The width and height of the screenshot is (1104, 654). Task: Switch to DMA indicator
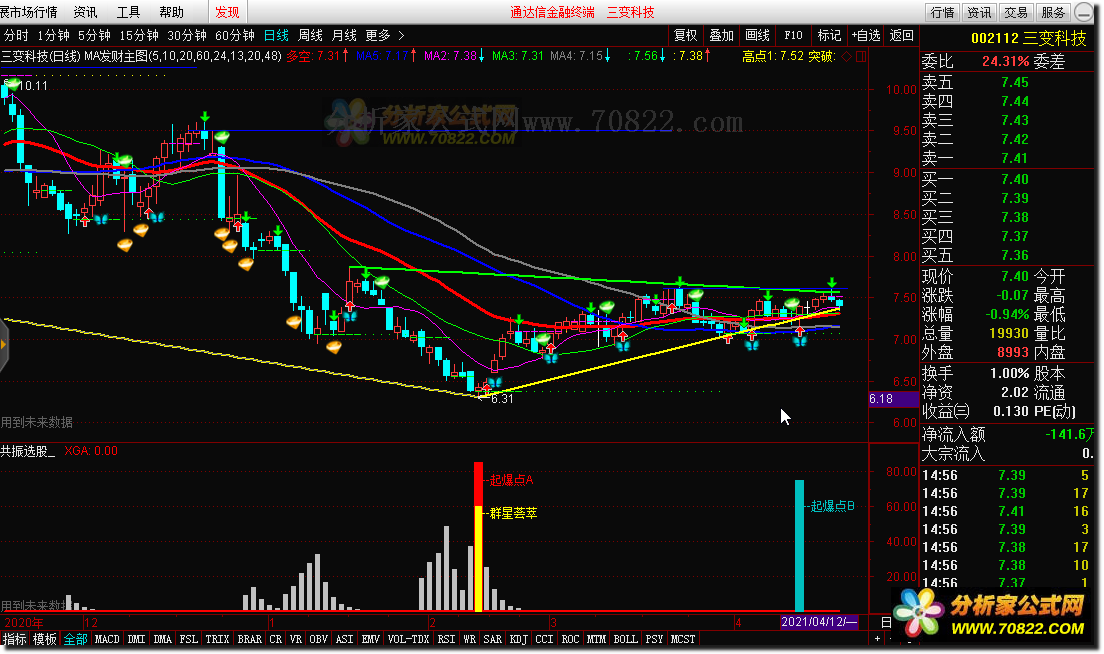(163, 639)
